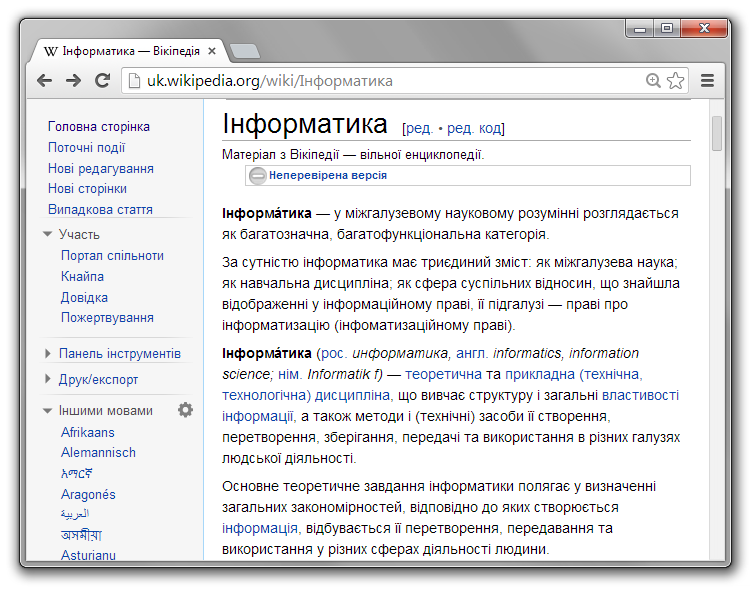
Task: Collapse the Іншими мовами section
Action: click(x=47, y=410)
